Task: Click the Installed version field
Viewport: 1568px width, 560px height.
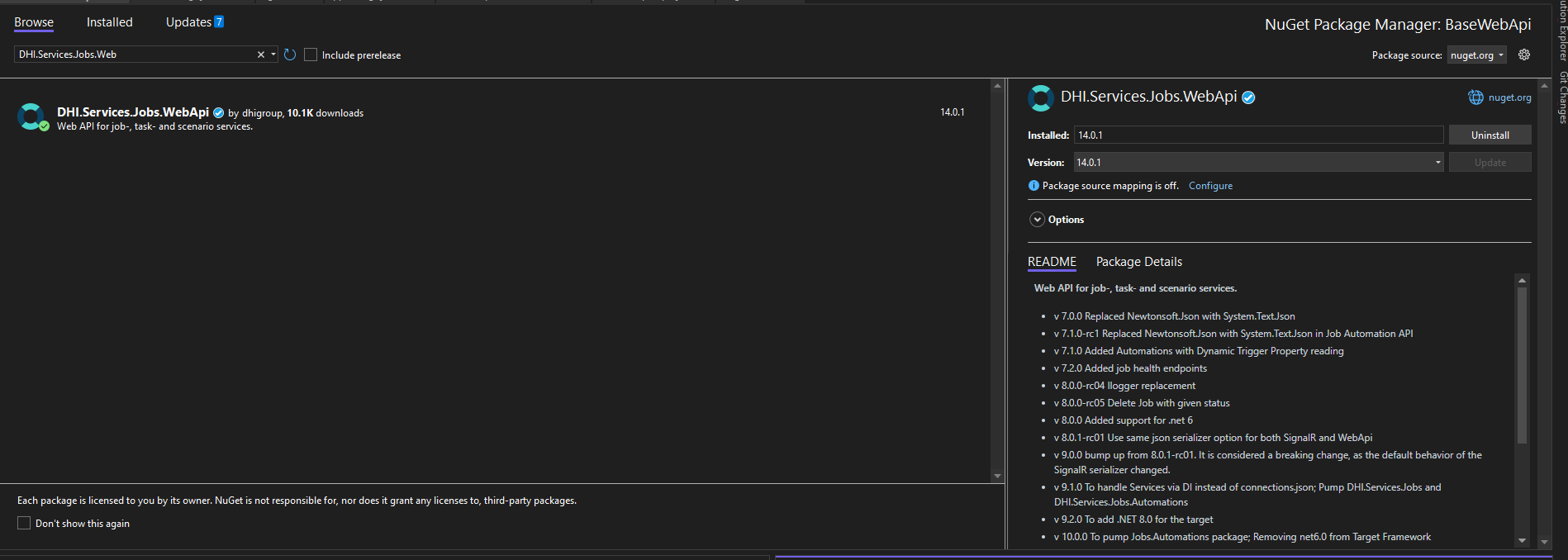Action: (x=1258, y=135)
